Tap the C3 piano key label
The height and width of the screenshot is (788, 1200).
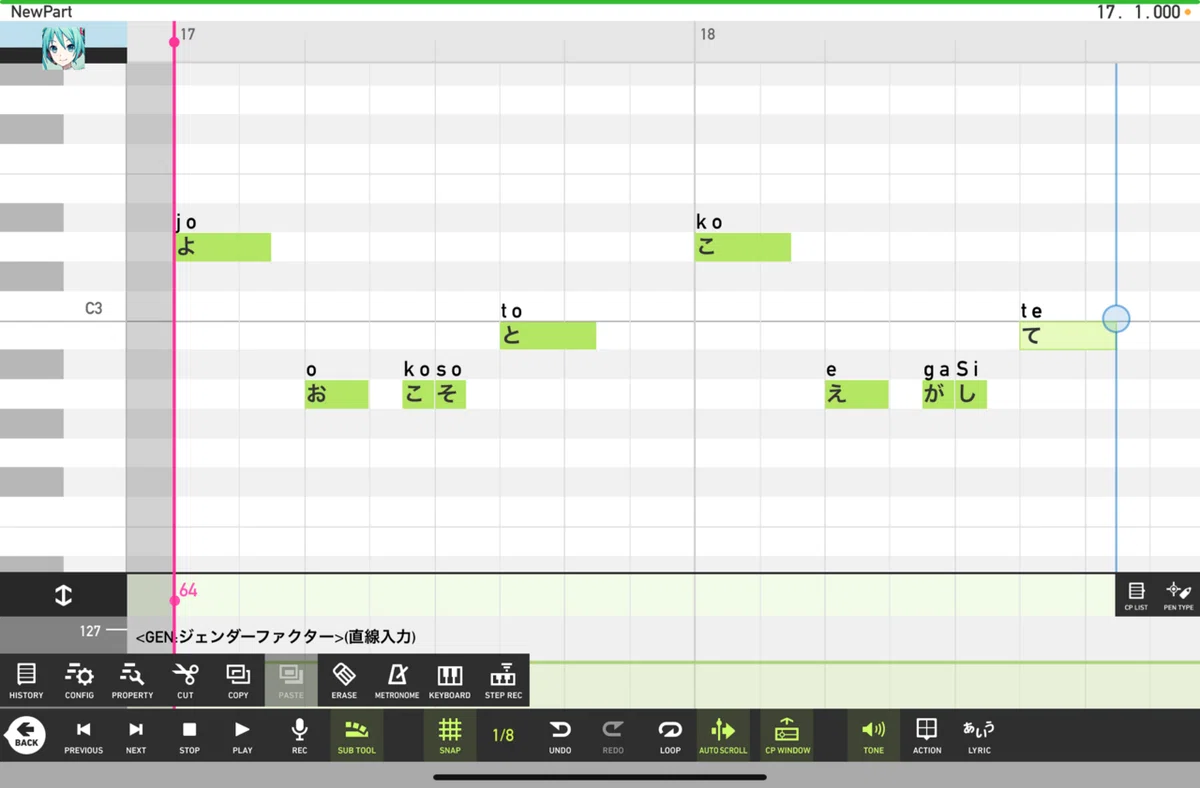point(93,308)
